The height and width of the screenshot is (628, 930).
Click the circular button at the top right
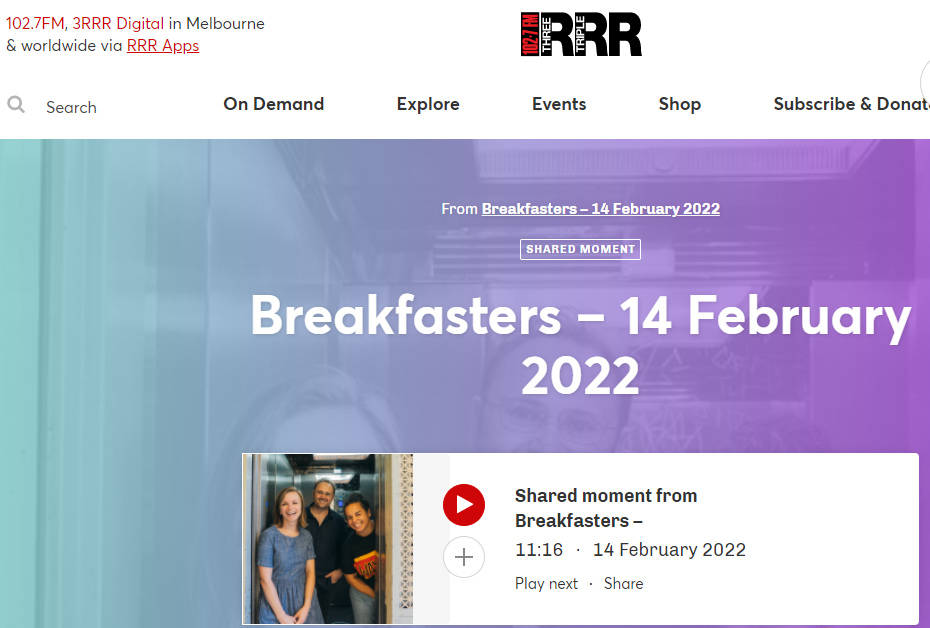pos(925,85)
